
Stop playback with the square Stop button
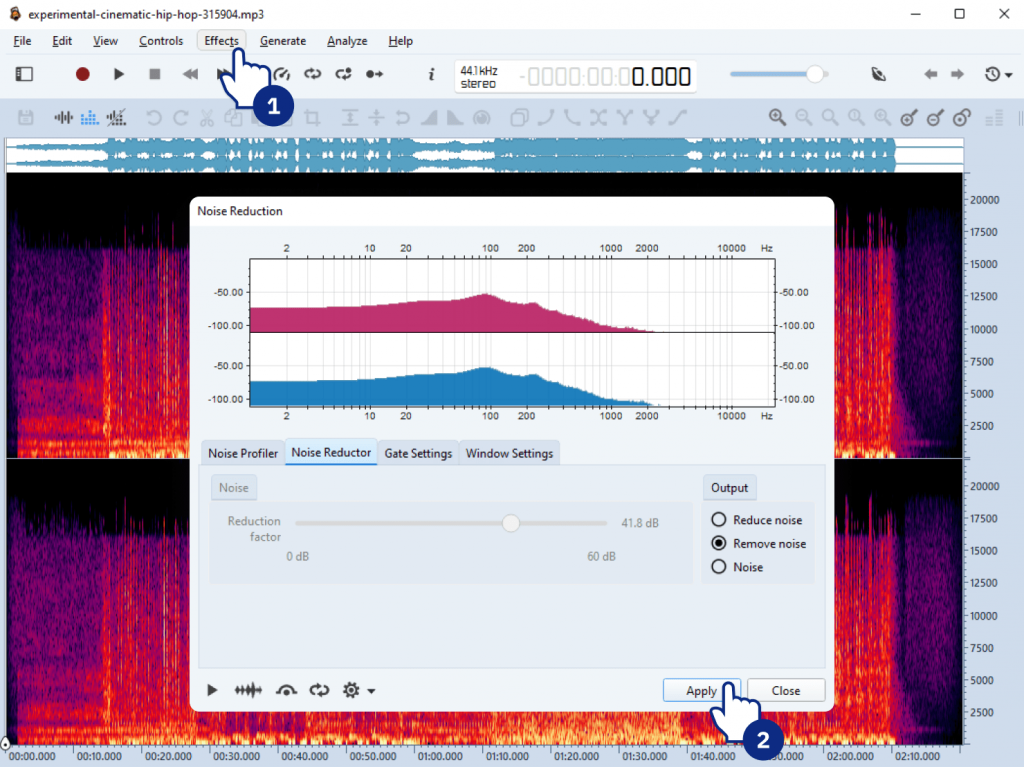pyautogui.click(x=155, y=74)
